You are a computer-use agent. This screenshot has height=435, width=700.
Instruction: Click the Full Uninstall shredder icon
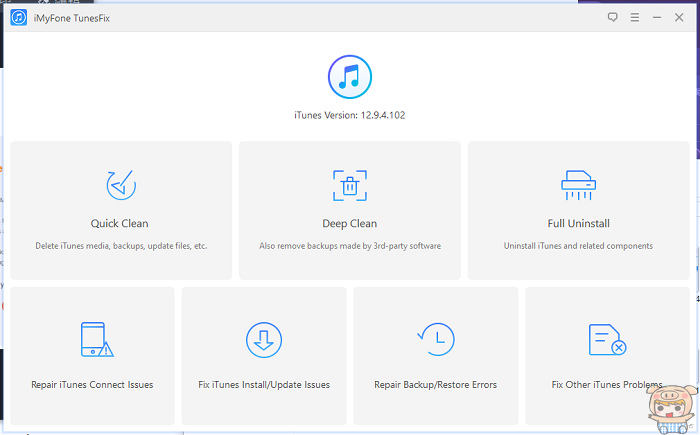coord(578,185)
